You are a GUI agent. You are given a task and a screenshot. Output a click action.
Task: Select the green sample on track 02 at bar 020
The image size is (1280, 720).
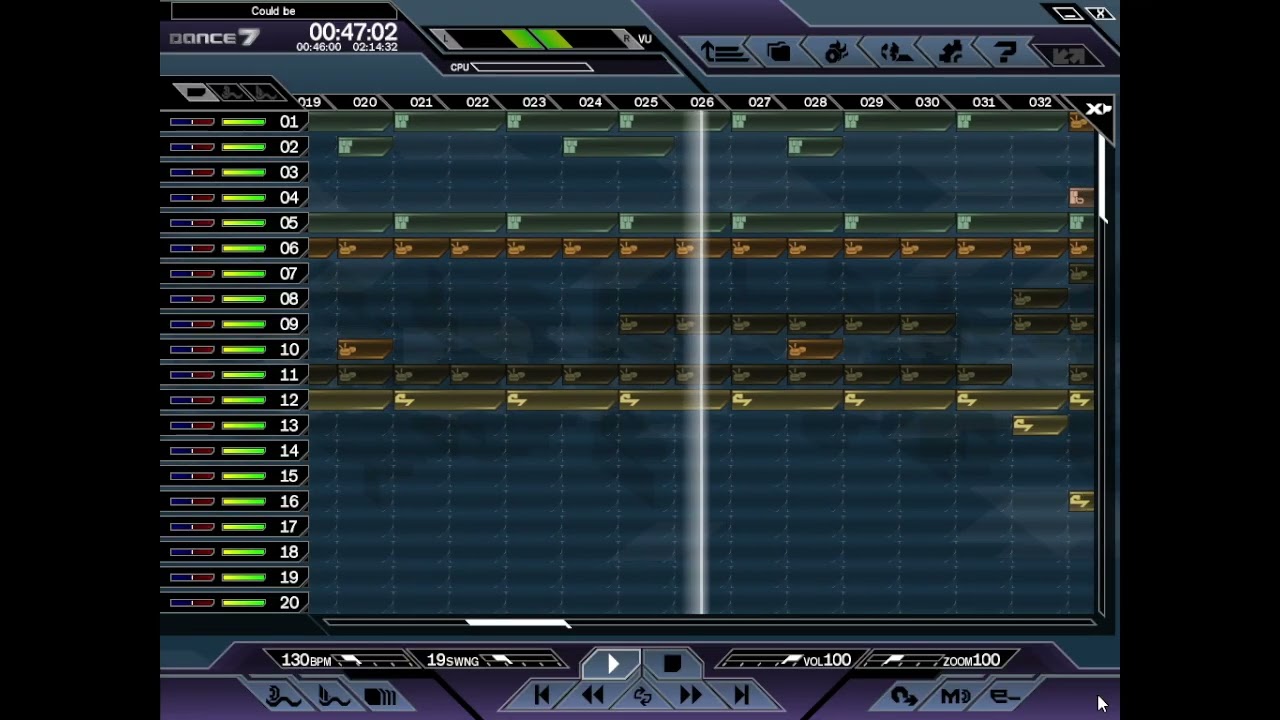point(364,147)
